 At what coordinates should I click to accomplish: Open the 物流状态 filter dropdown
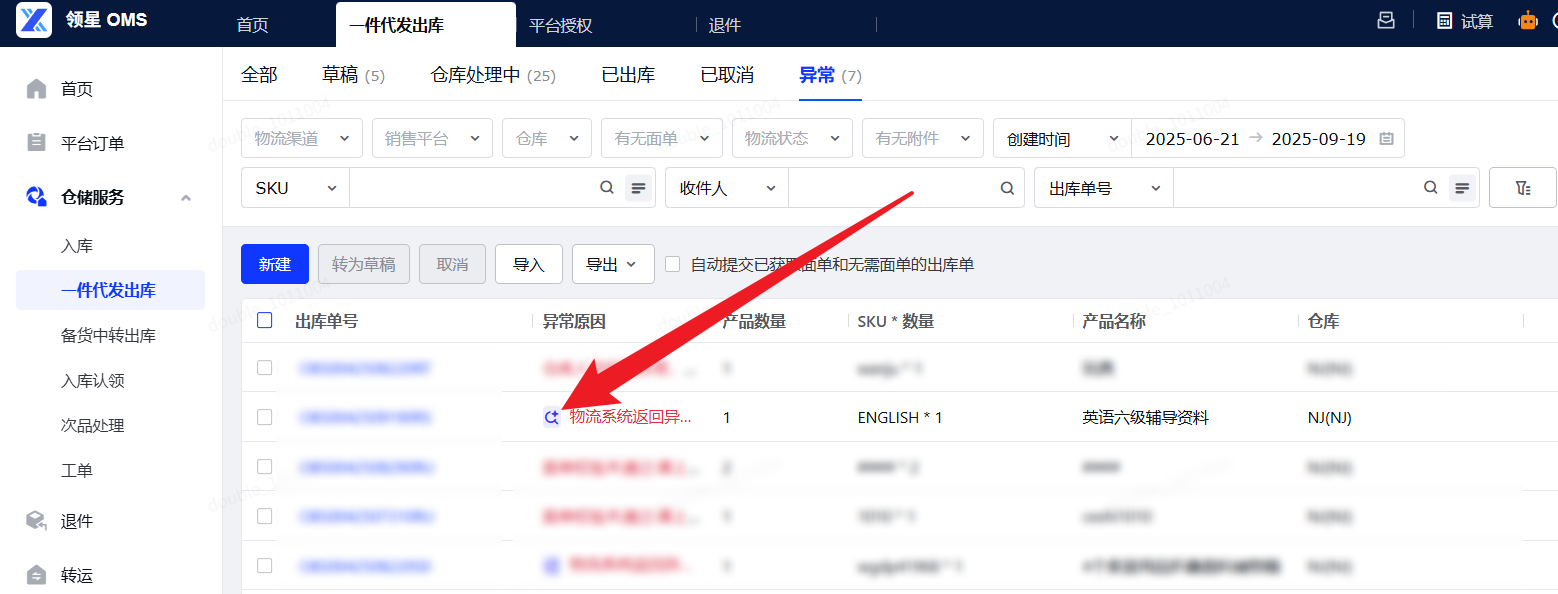coord(792,138)
